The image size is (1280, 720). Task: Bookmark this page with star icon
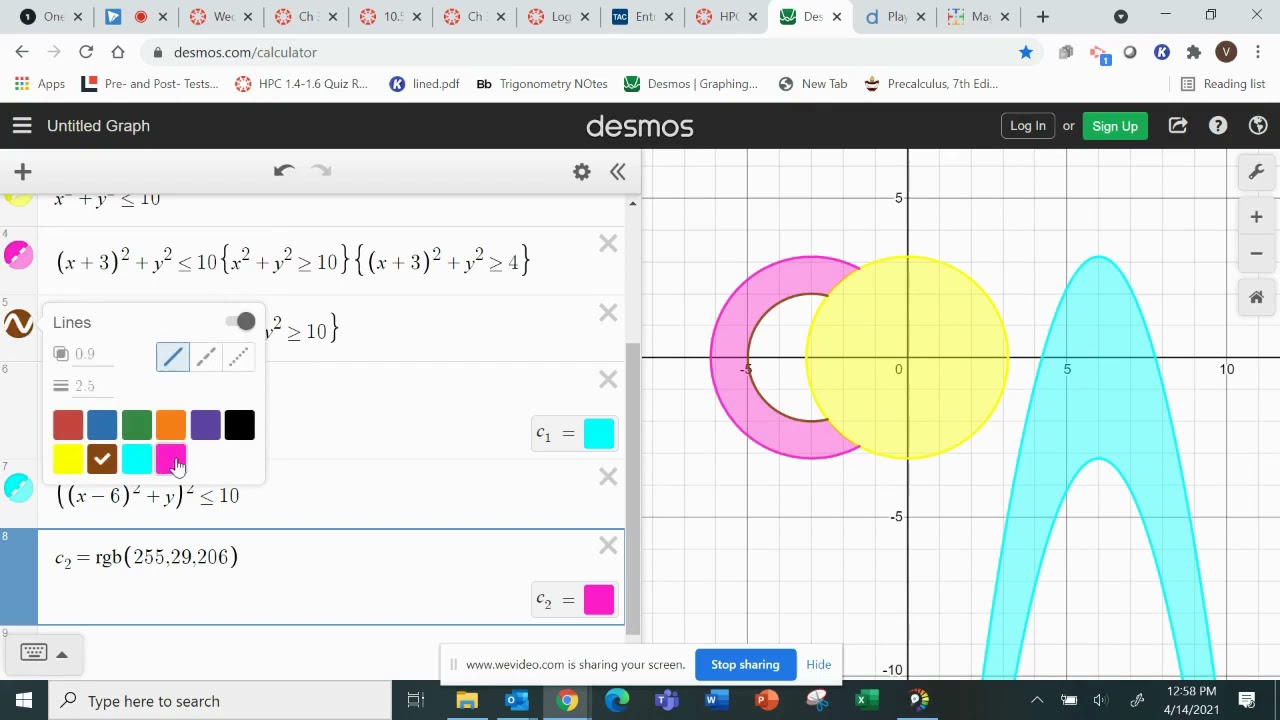click(x=1026, y=52)
